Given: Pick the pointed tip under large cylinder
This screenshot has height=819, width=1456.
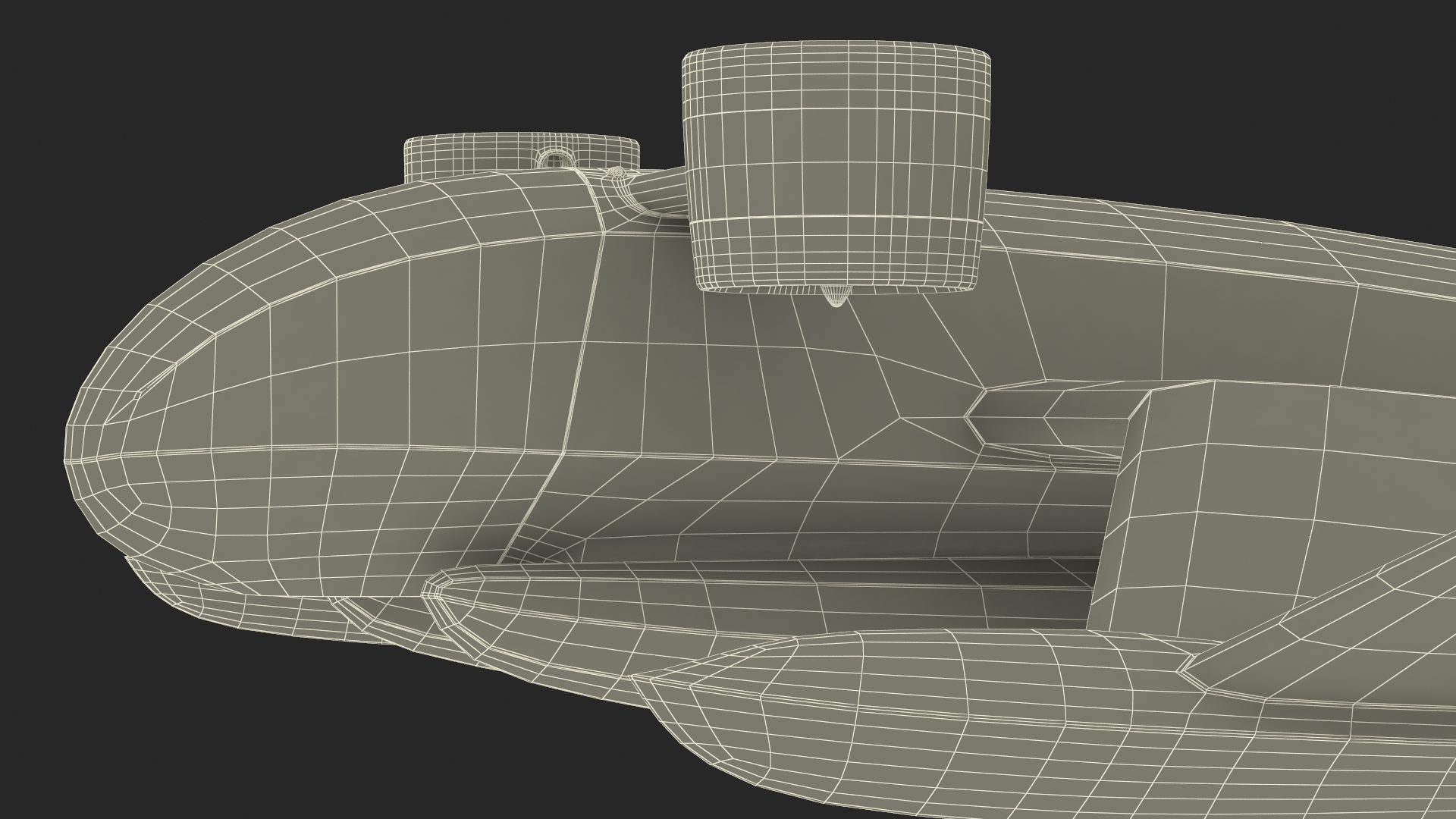Looking at the screenshot, I should pos(836,297).
